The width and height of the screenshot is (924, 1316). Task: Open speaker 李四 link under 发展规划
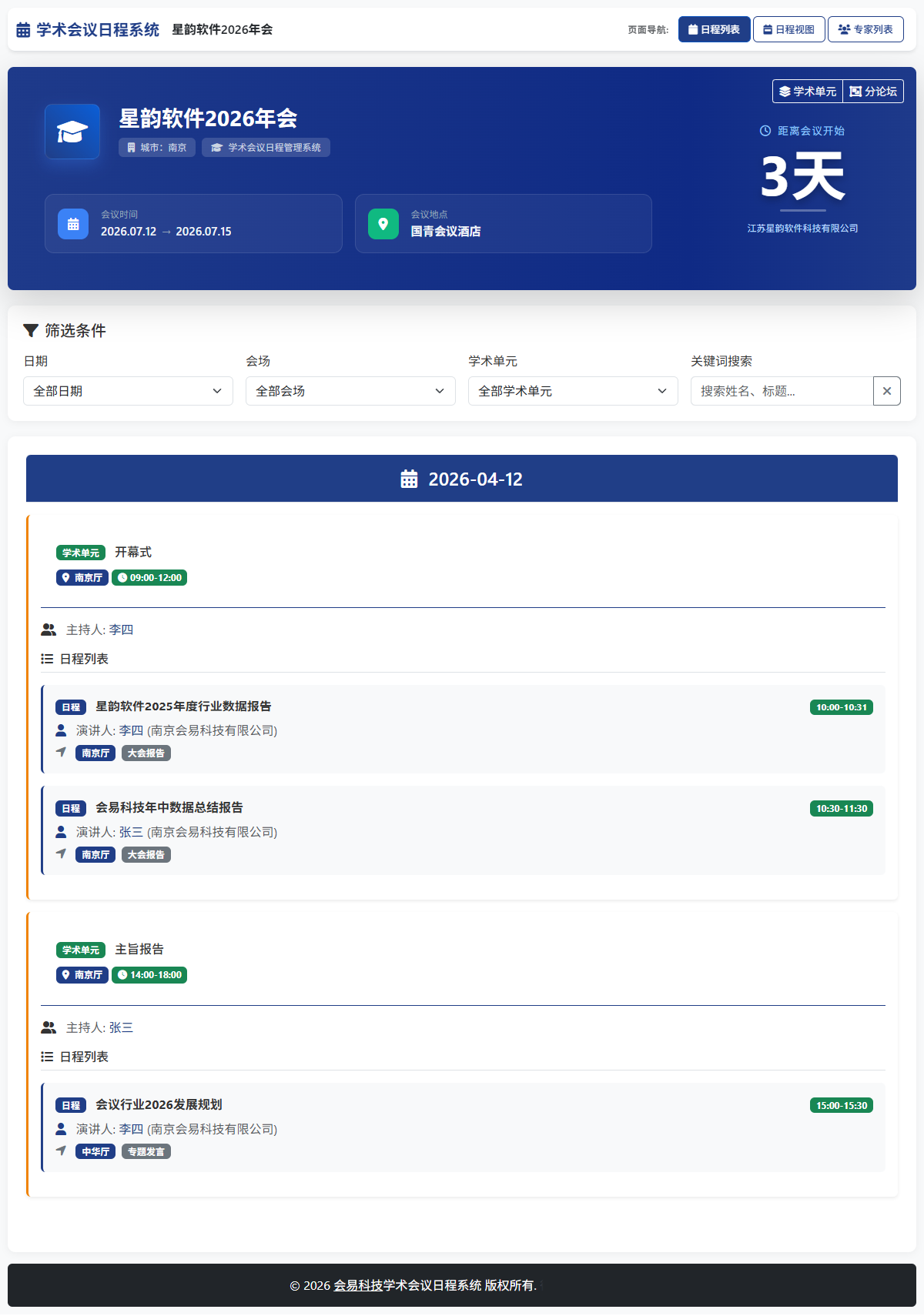coord(131,1129)
